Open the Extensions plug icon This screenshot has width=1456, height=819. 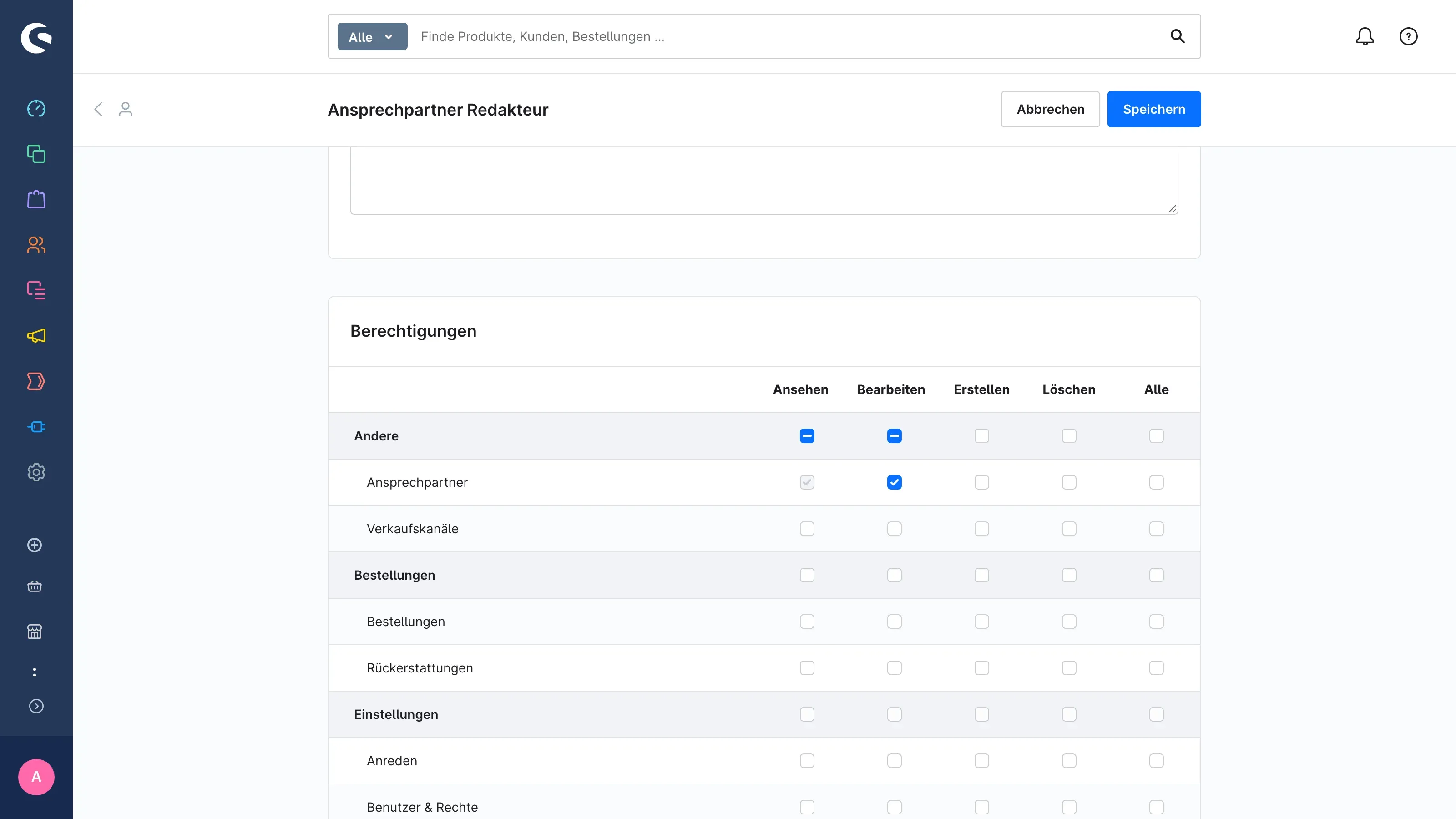36,427
